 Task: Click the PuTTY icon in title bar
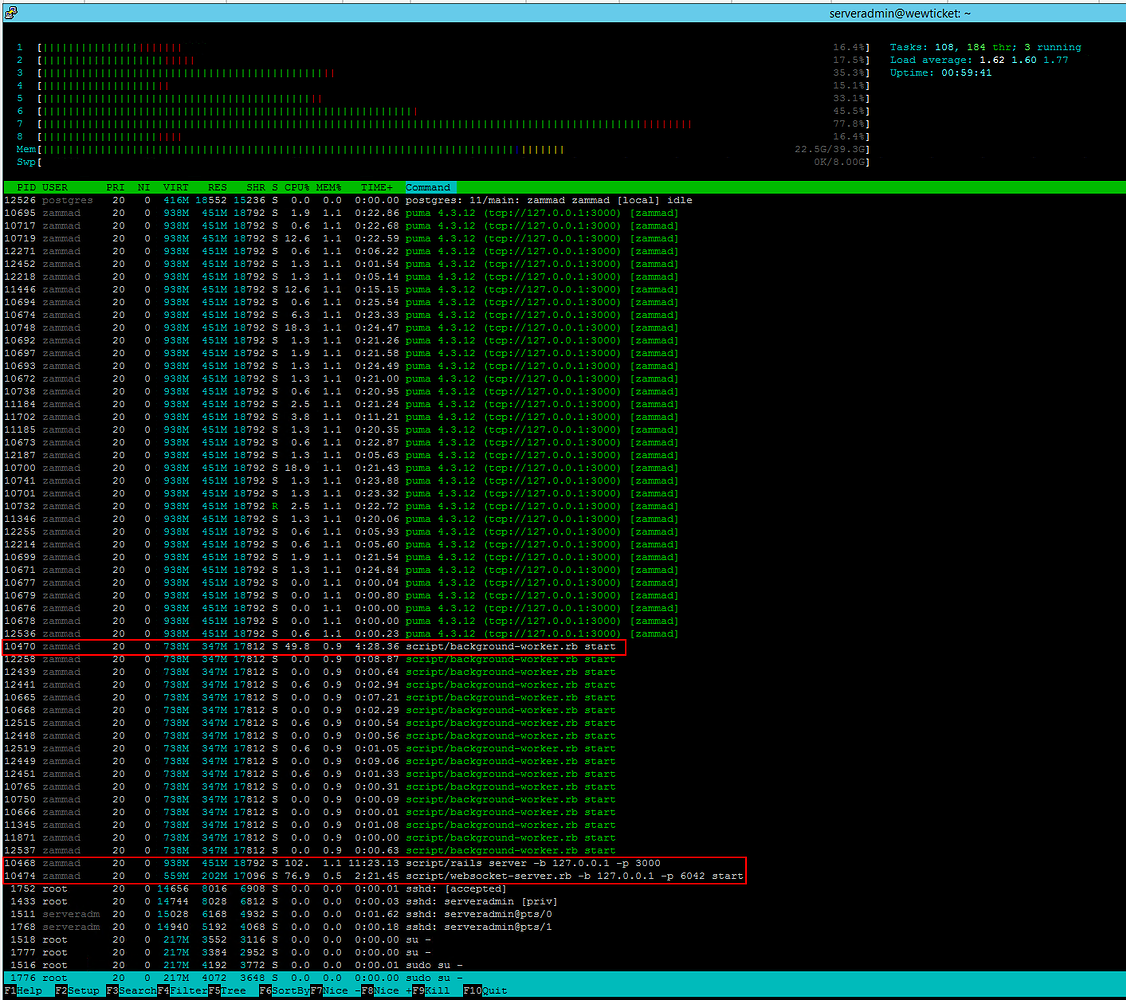[x=8, y=12]
